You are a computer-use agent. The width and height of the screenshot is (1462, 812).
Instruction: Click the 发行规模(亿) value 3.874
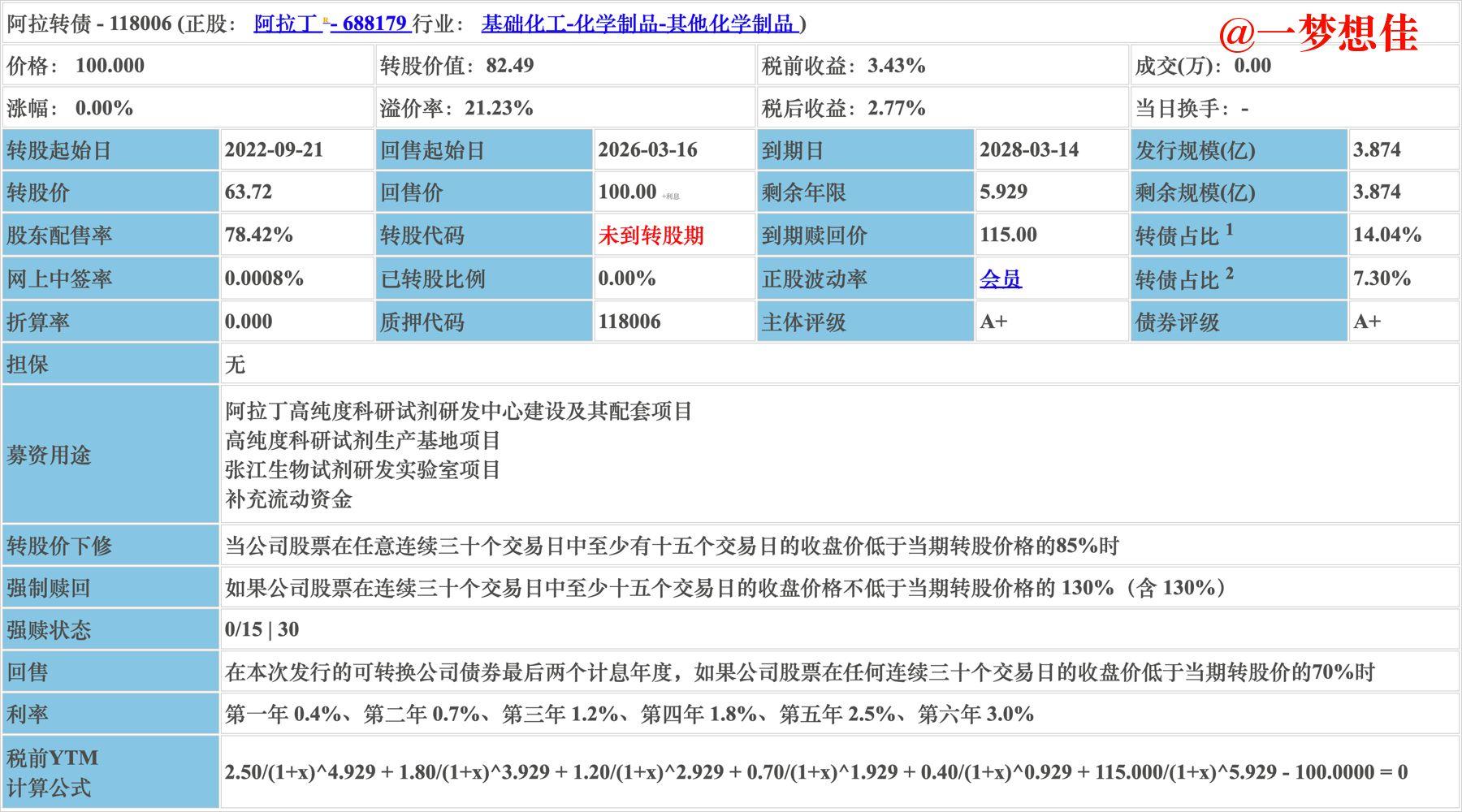pos(1377,150)
